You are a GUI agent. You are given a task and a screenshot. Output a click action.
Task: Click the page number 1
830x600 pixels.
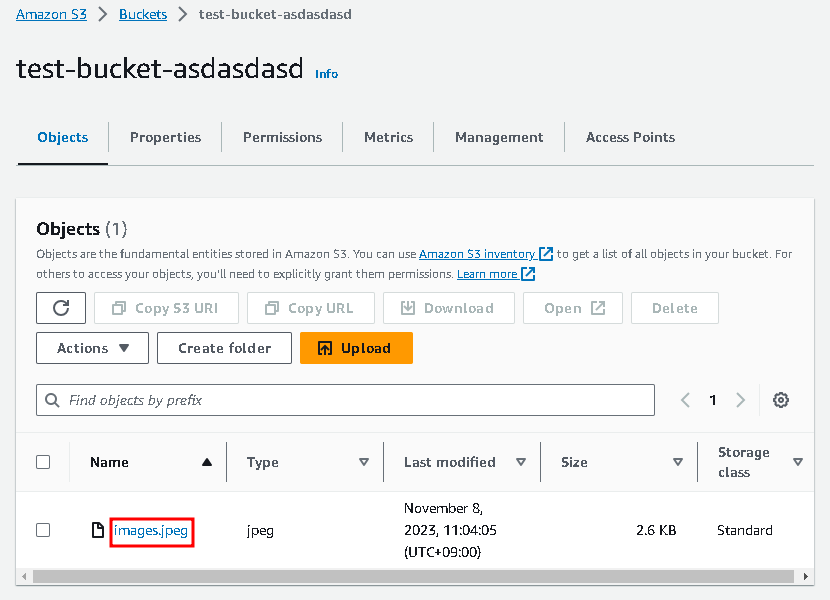click(x=712, y=400)
